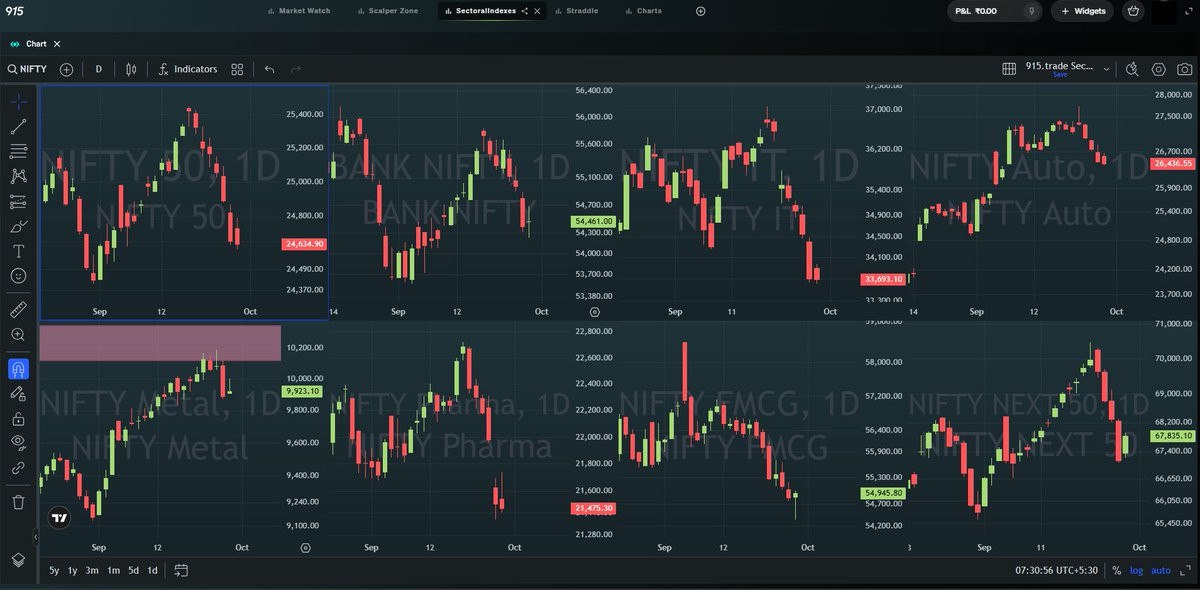Click the blue Save layout link

point(1060,75)
